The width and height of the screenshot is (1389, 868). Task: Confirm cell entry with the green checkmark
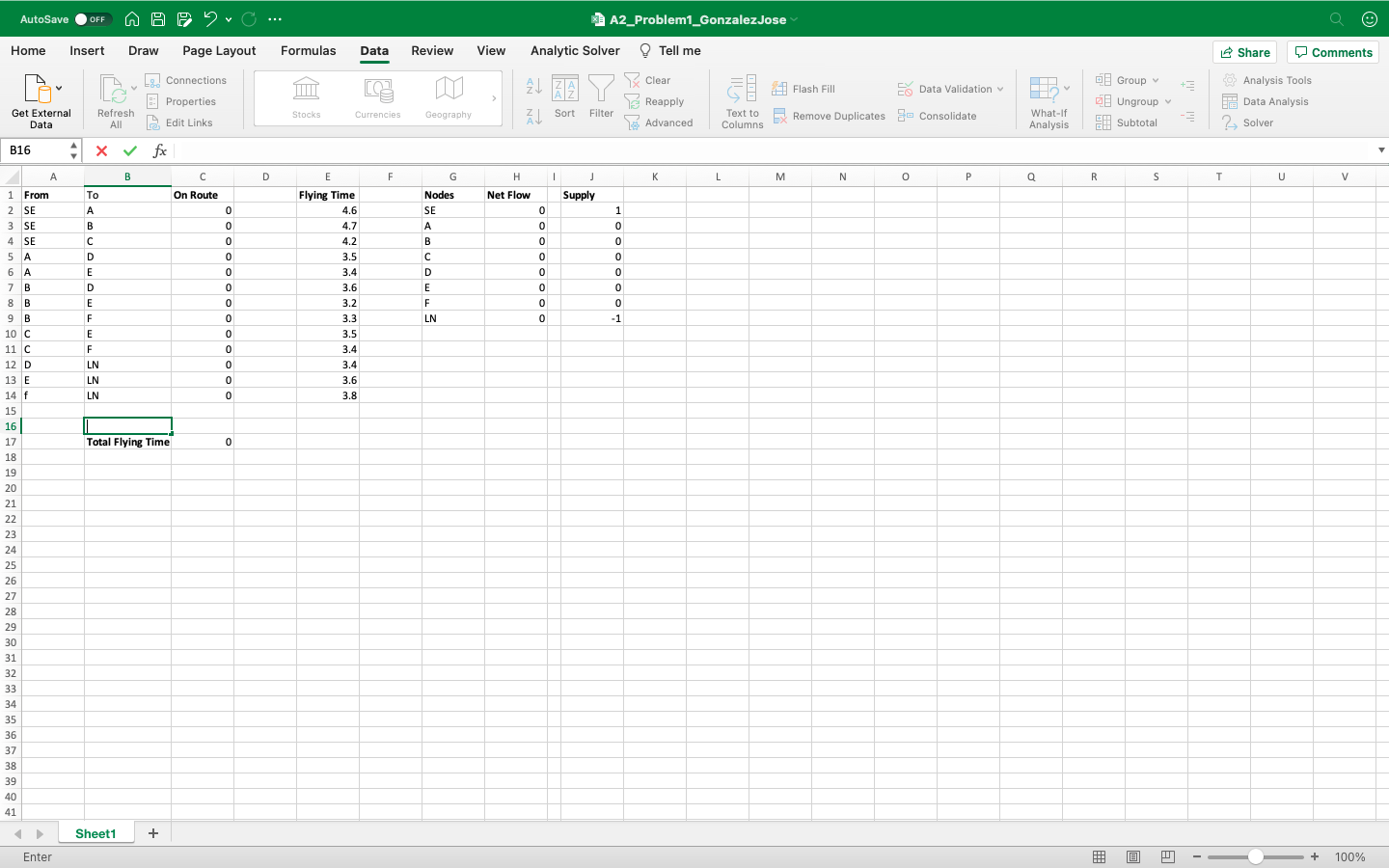tap(130, 150)
